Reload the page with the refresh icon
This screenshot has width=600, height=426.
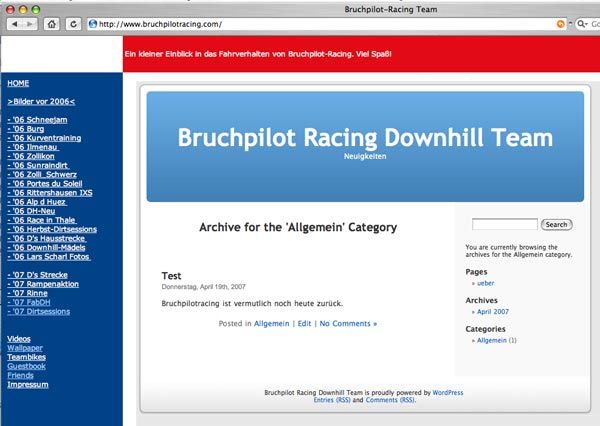(73, 24)
